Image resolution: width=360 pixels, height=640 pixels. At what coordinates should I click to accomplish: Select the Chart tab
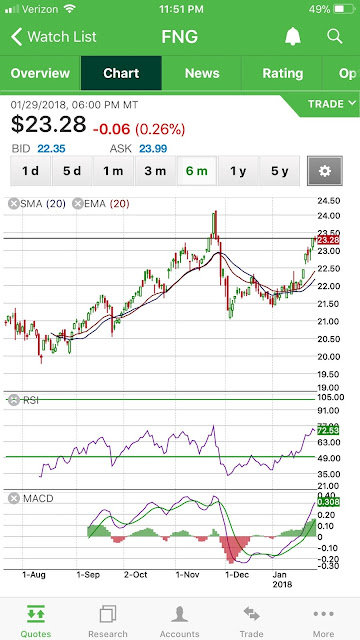pos(121,73)
